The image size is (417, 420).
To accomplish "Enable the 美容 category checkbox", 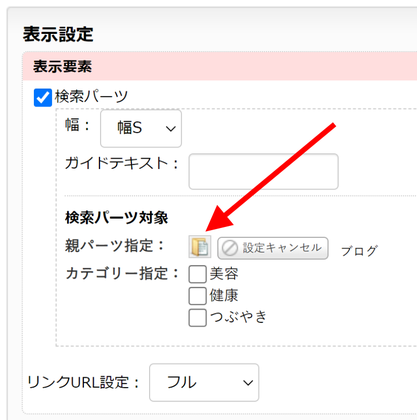I will [197, 274].
